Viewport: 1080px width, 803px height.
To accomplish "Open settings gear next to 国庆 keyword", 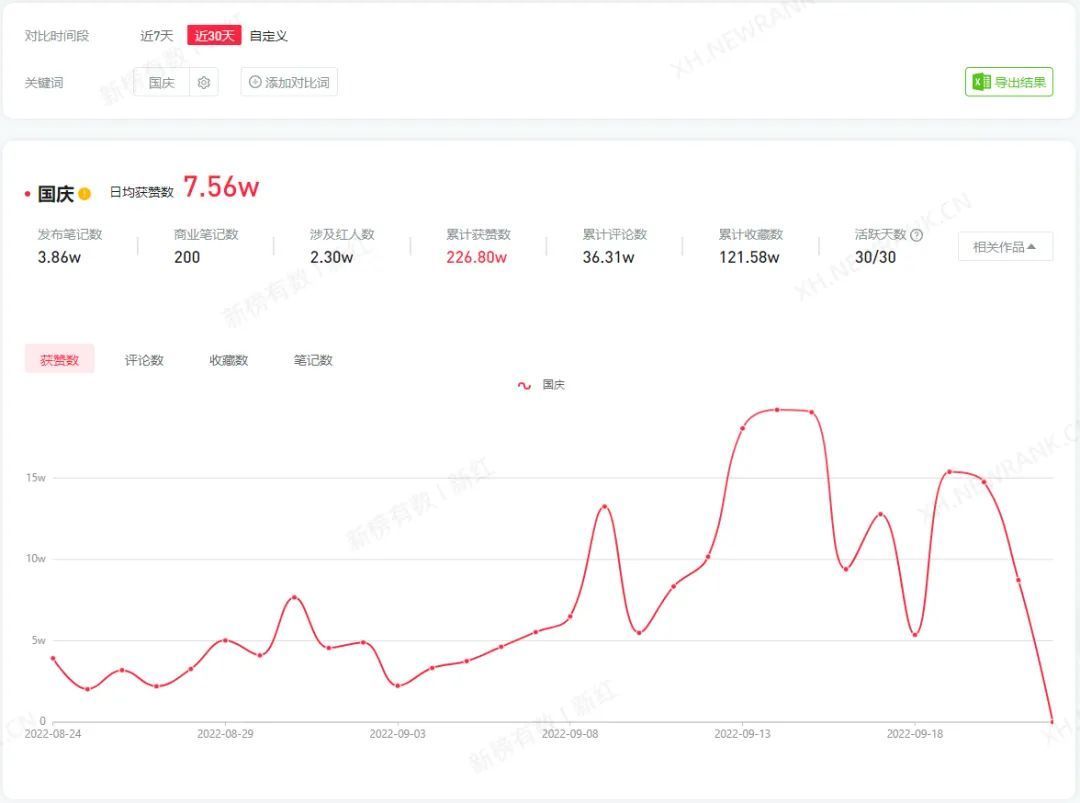I will [204, 83].
